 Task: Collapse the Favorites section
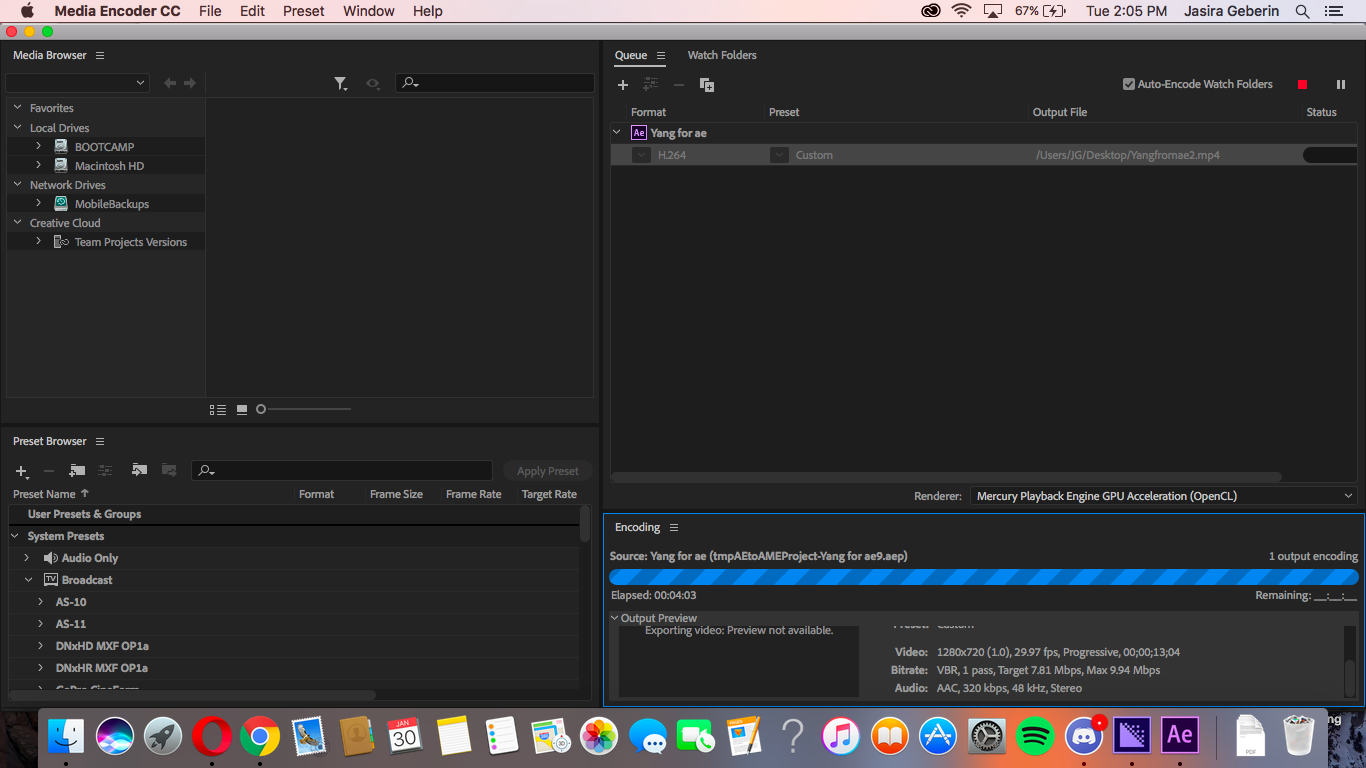(x=18, y=107)
